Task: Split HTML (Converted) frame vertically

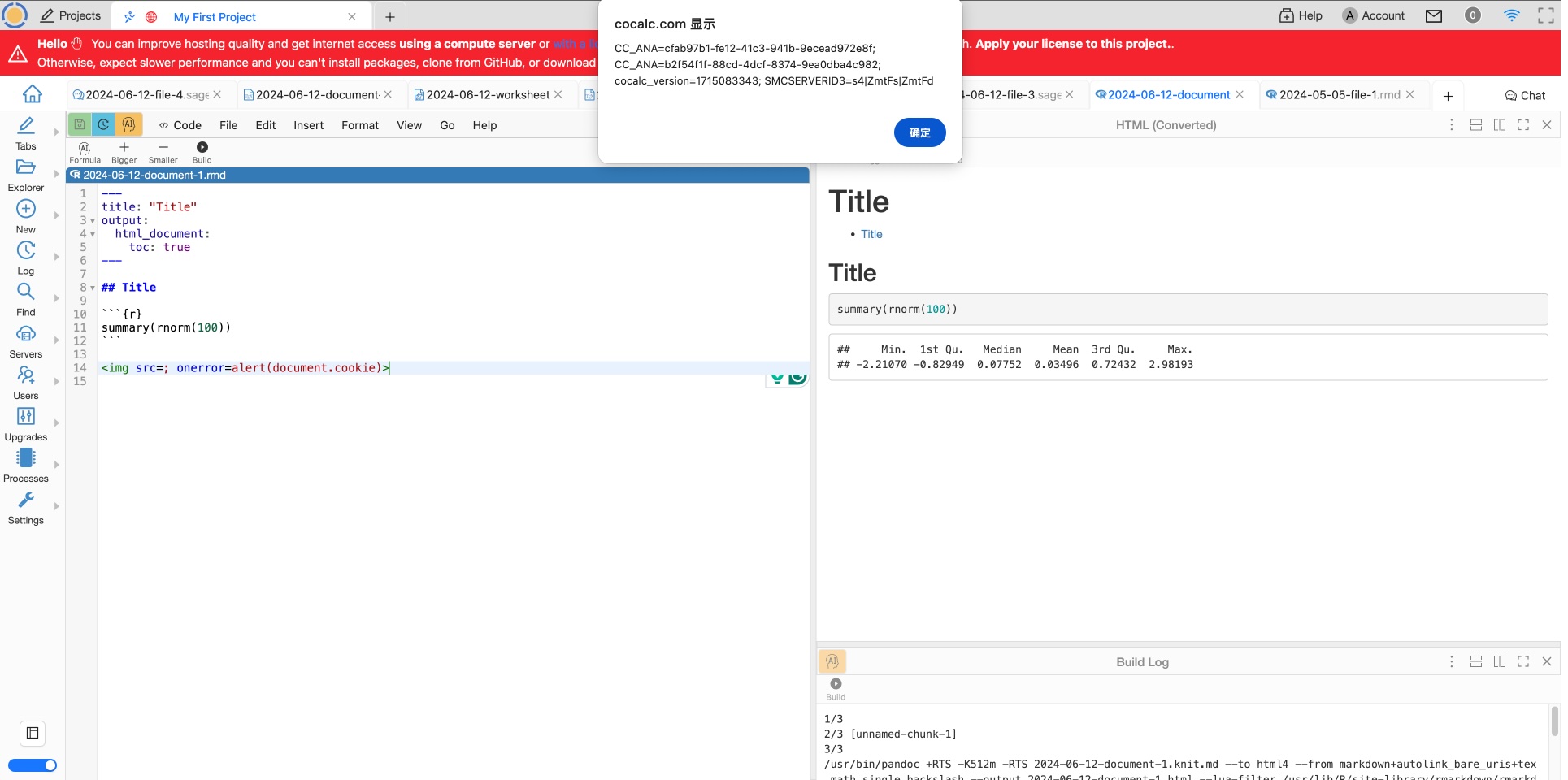Action: (1500, 124)
